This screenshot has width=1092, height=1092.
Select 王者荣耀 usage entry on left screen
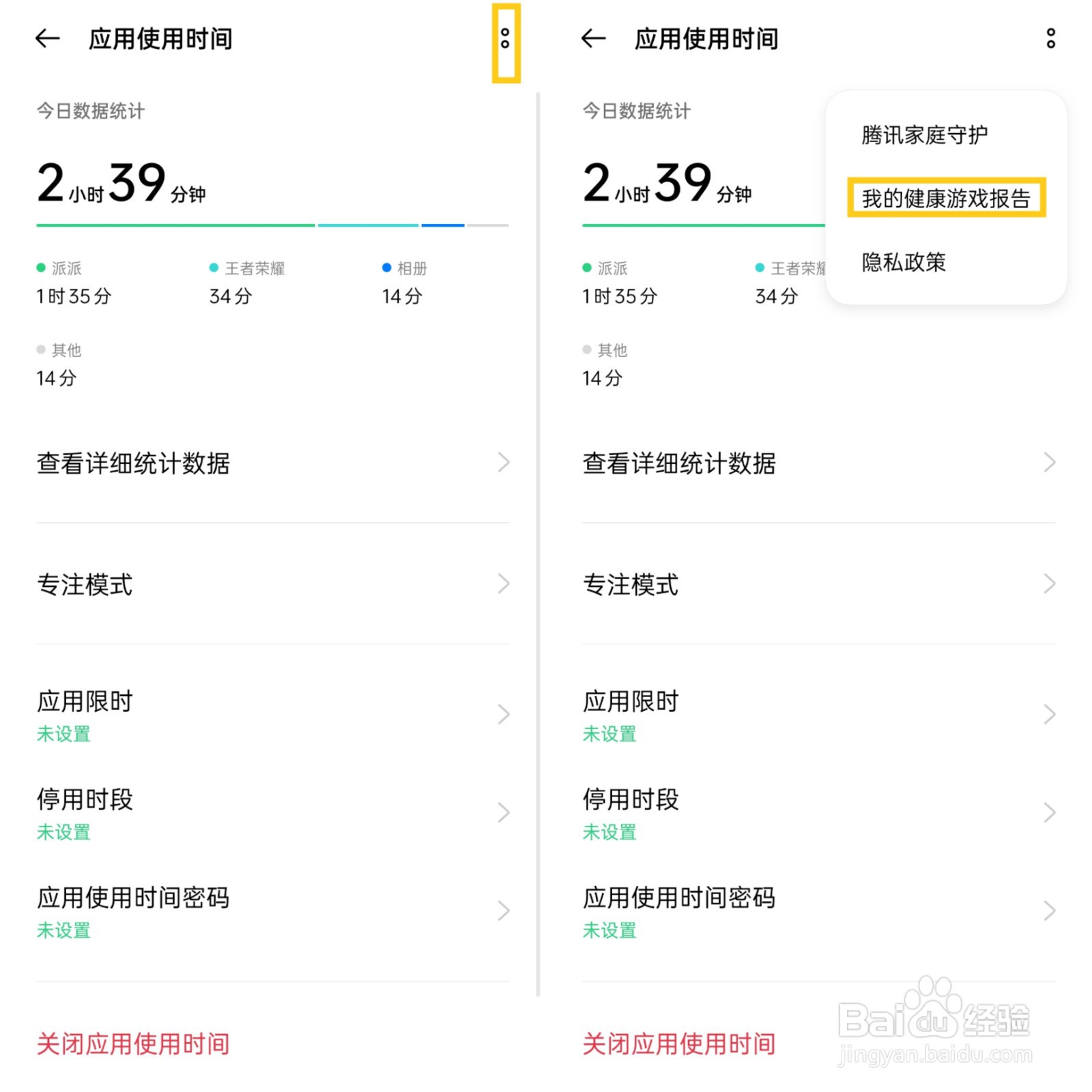(x=247, y=283)
